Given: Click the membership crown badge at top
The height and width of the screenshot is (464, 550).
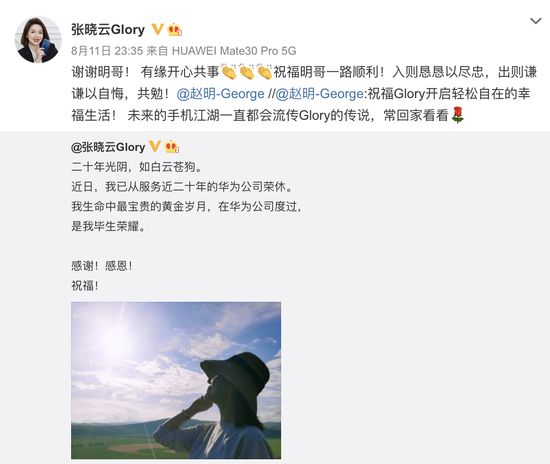Looking at the screenshot, I should 174,29.
